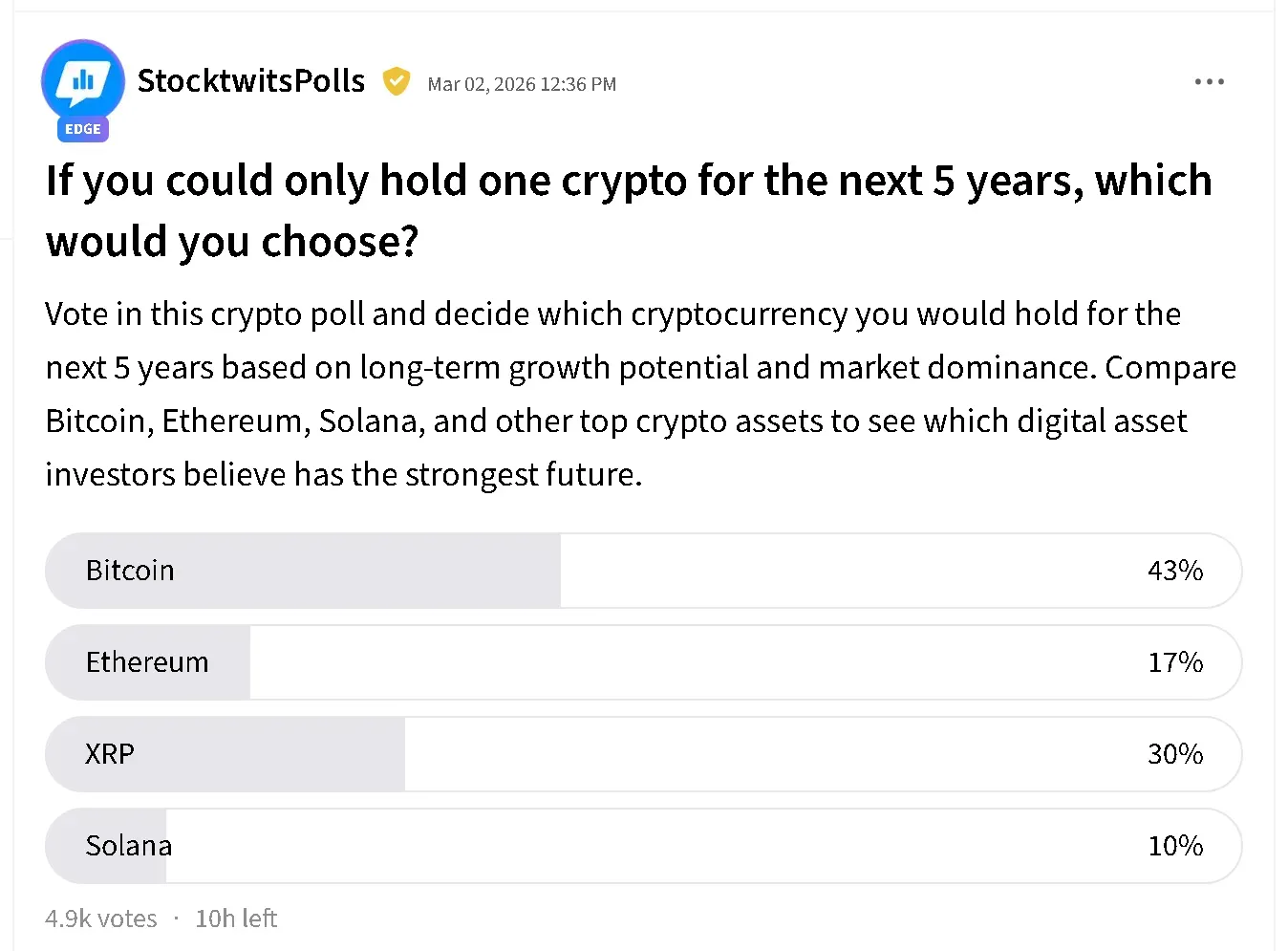Click the EDGE badge under the avatar
The width and height of the screenshot is (1288, 951).
point(83,129)
